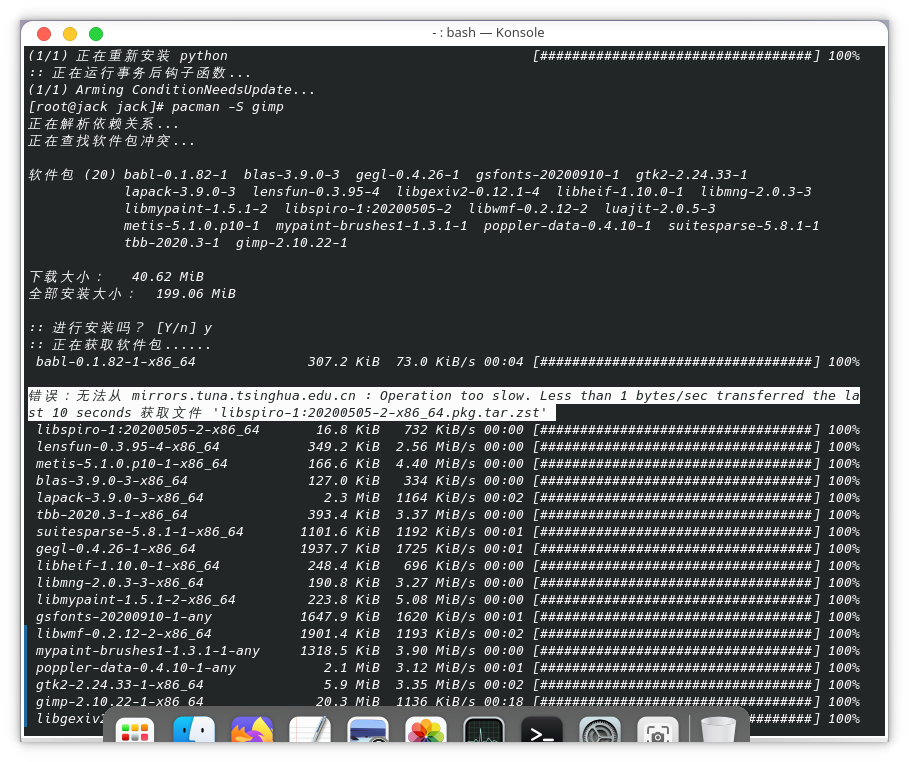This screenshot has height=762, width=909.
Task: Launch the system monitor dock icon
Action: coord(484,733)
